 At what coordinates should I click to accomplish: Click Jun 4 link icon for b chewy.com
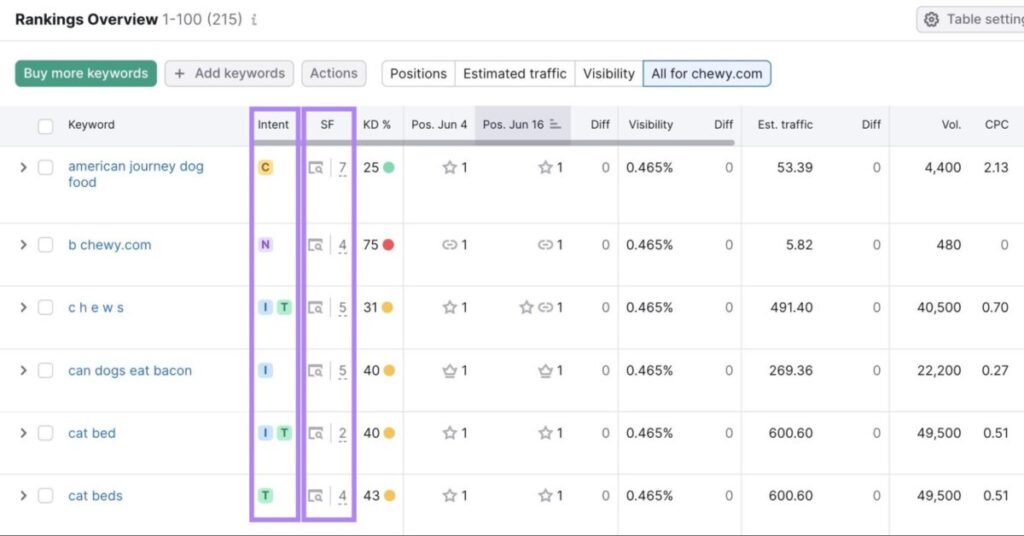pyautogui.click(x=449, y=245)
